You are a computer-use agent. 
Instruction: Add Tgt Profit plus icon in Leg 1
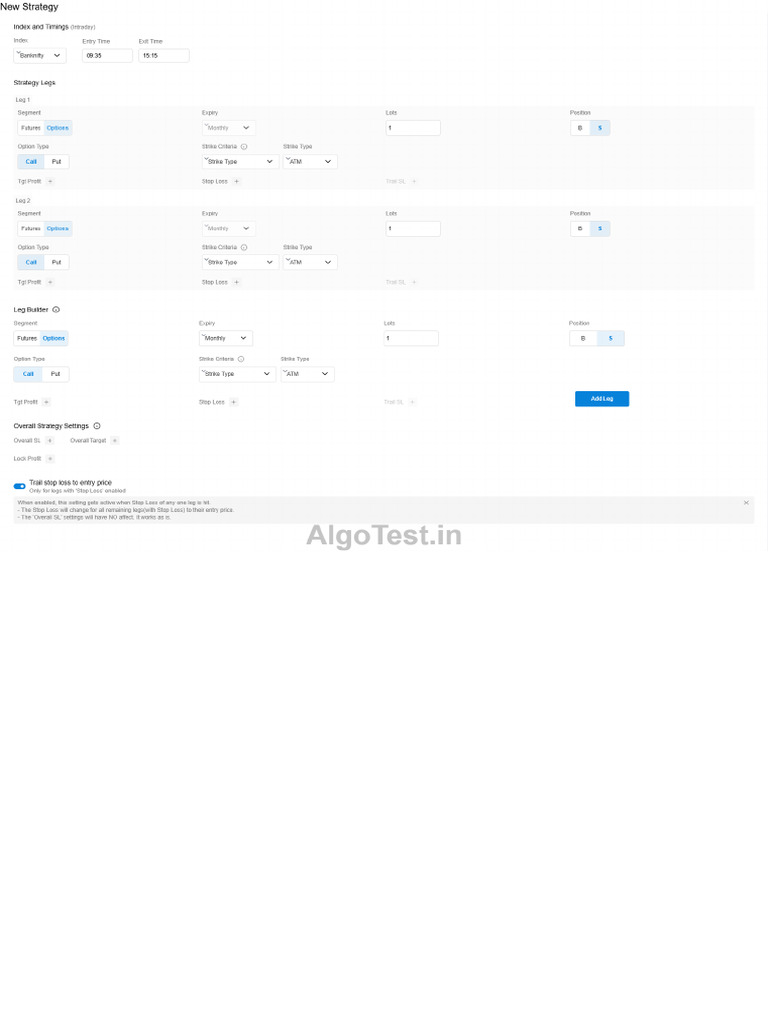tap(50, 182)
